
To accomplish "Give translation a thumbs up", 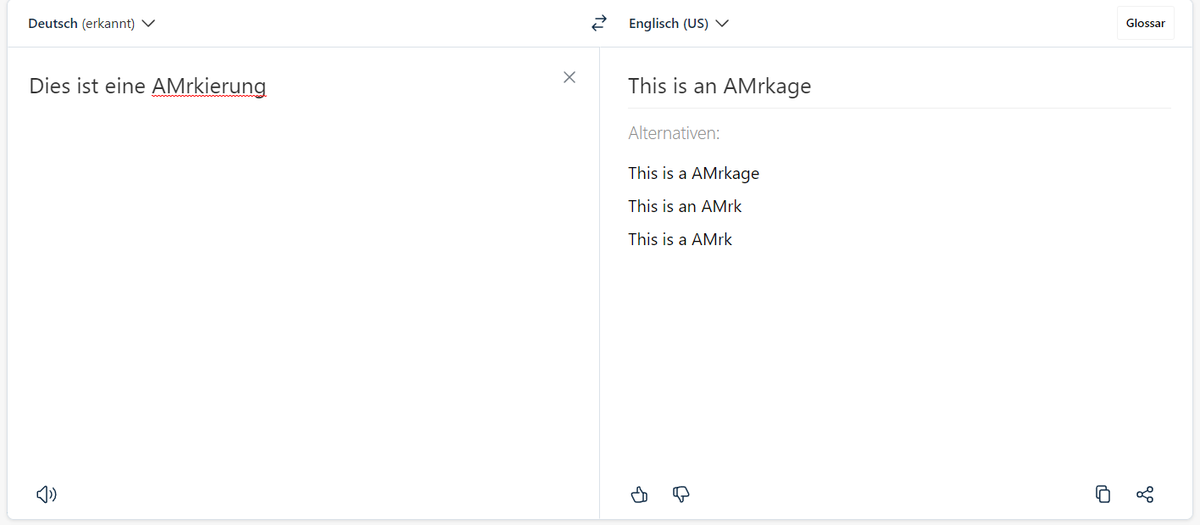I will [641, 494].
